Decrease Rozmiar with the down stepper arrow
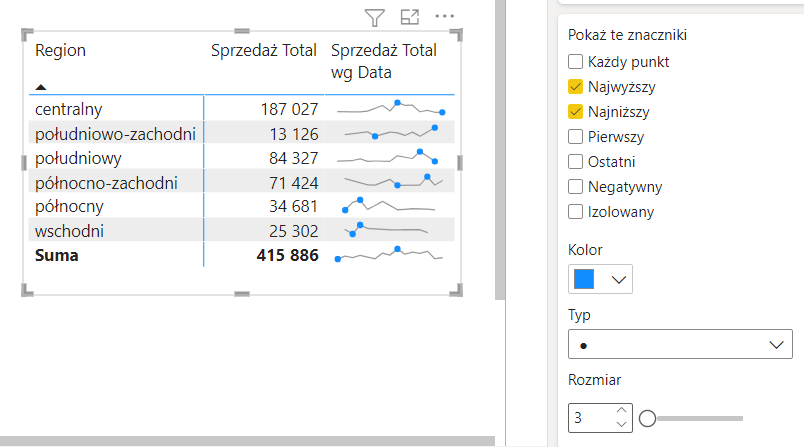 621,425
